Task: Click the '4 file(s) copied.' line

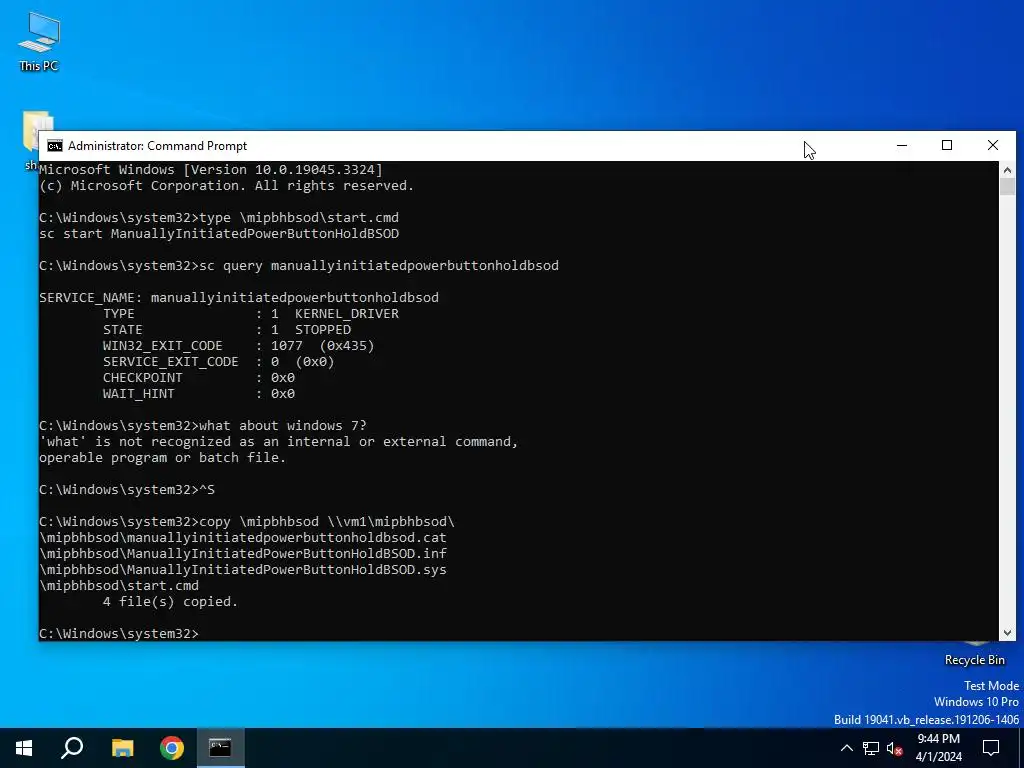Action: tap(170, 601)
